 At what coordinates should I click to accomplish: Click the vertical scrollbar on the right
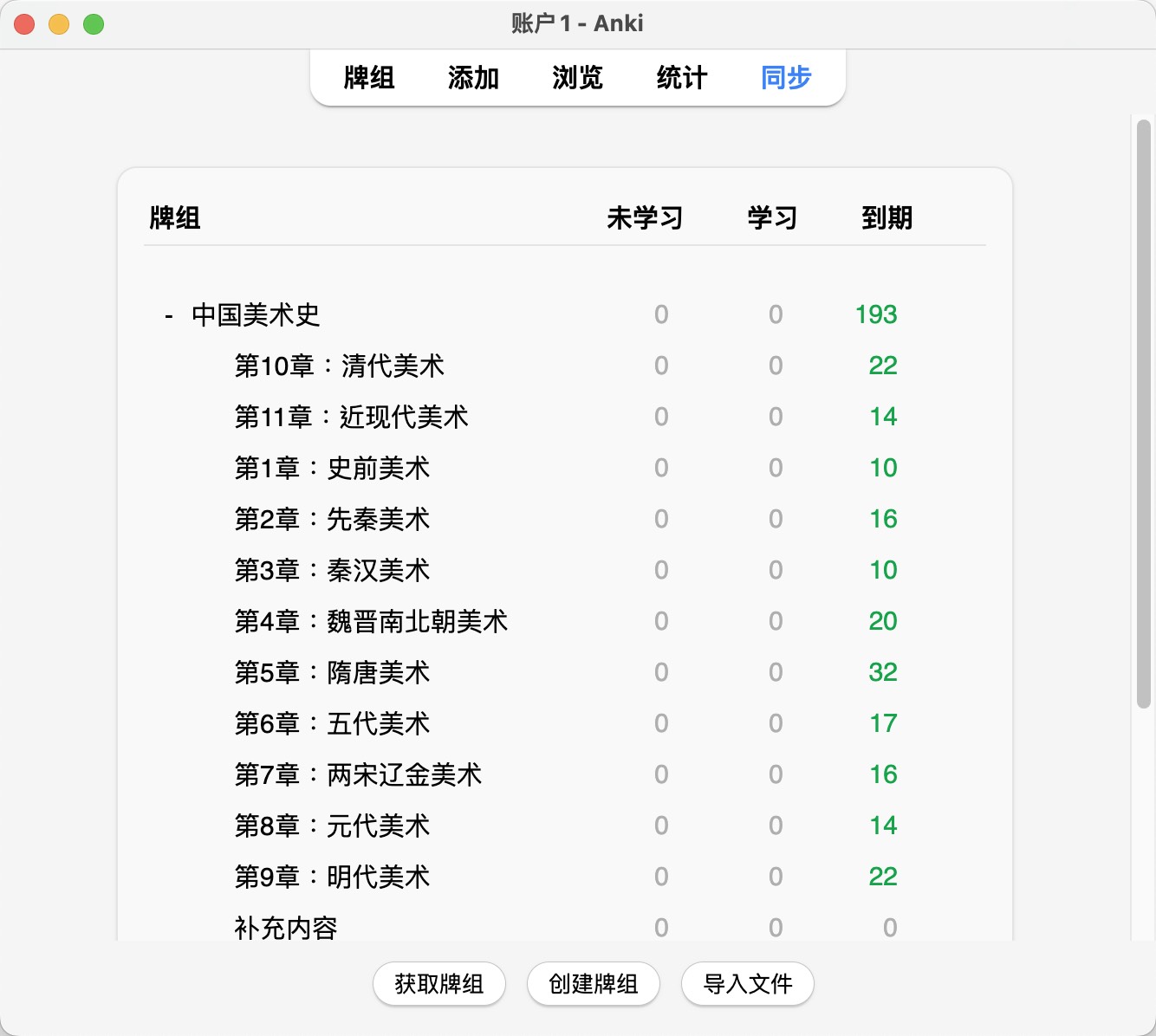1143,416
